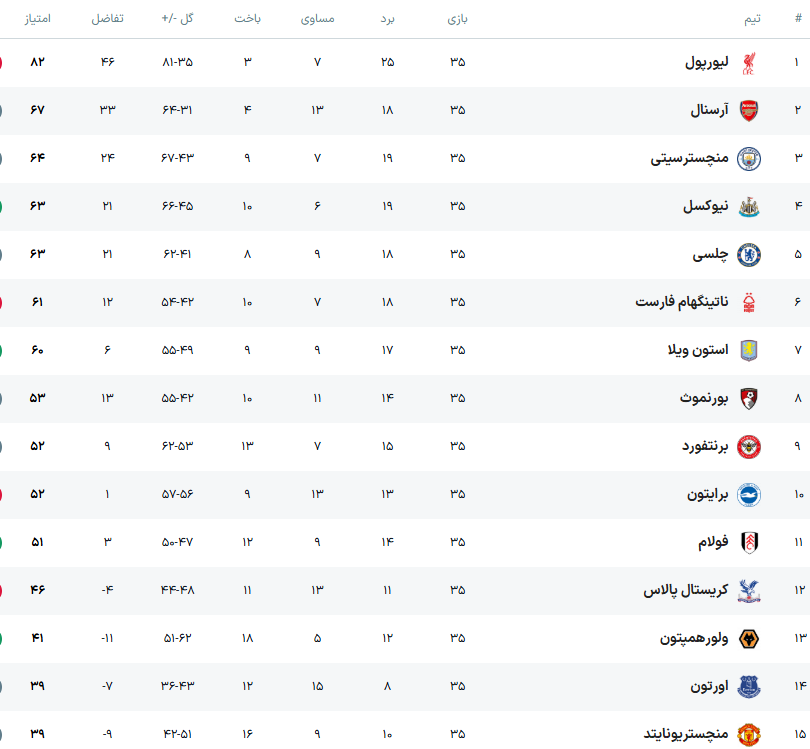Viewport: 810px width, 749px height.
Task: Open the فولام team name link
Action: click(x=713, y=542)
